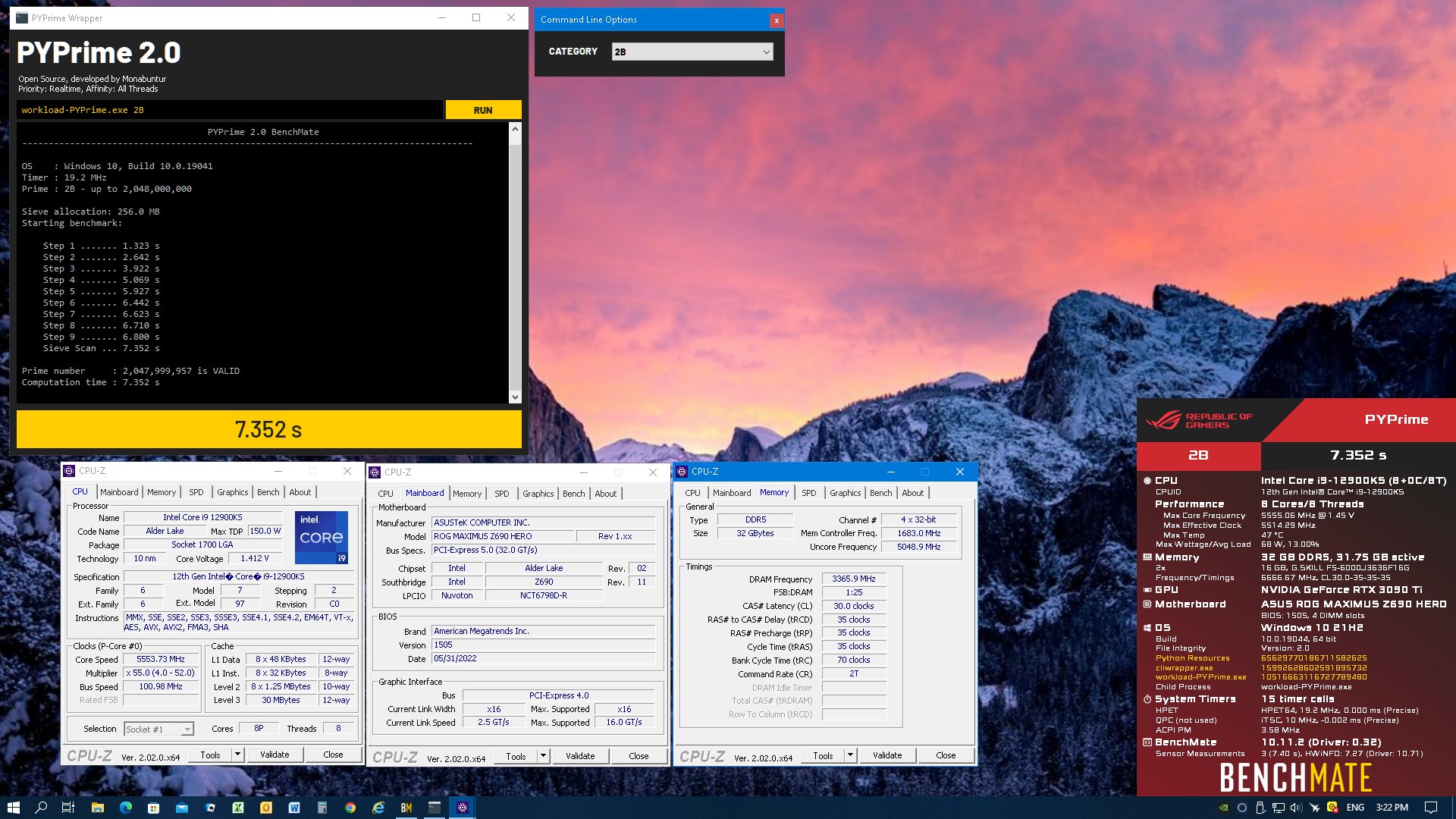Viewport: 1456px width, 819px height.
Task: Open CPU tab in middle CPU-Z window
Action: coord(385,494)
